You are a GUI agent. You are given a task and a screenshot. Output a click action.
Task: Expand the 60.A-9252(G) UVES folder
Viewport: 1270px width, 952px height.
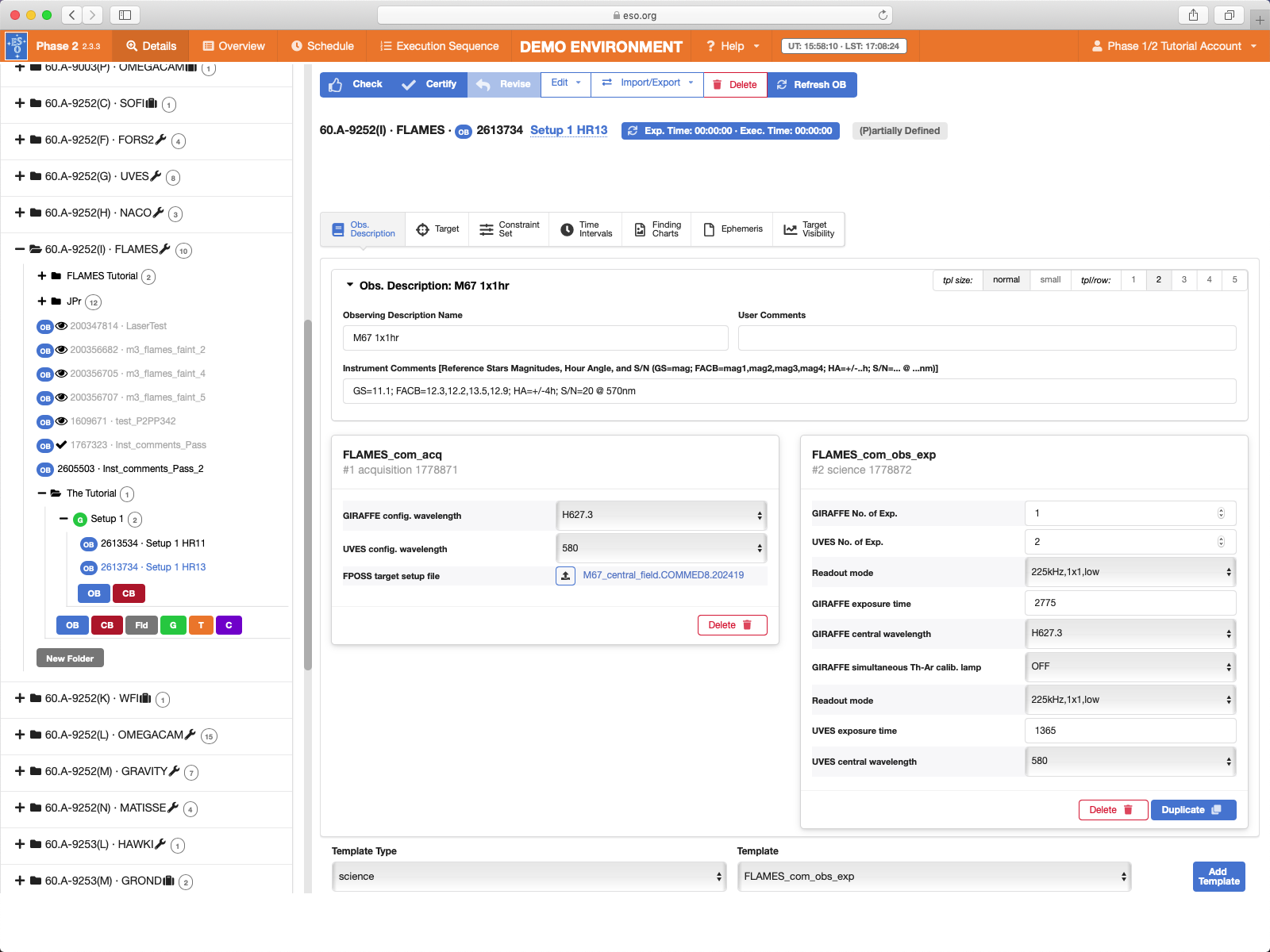20,176
